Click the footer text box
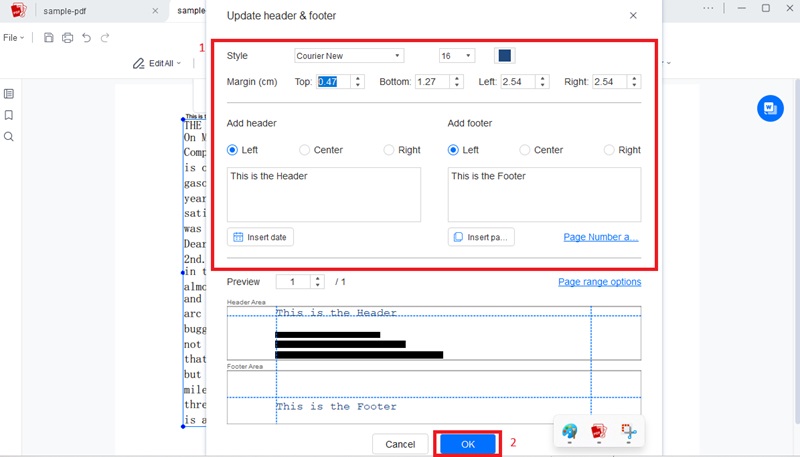Screen dimensions: 800x457 544,194
